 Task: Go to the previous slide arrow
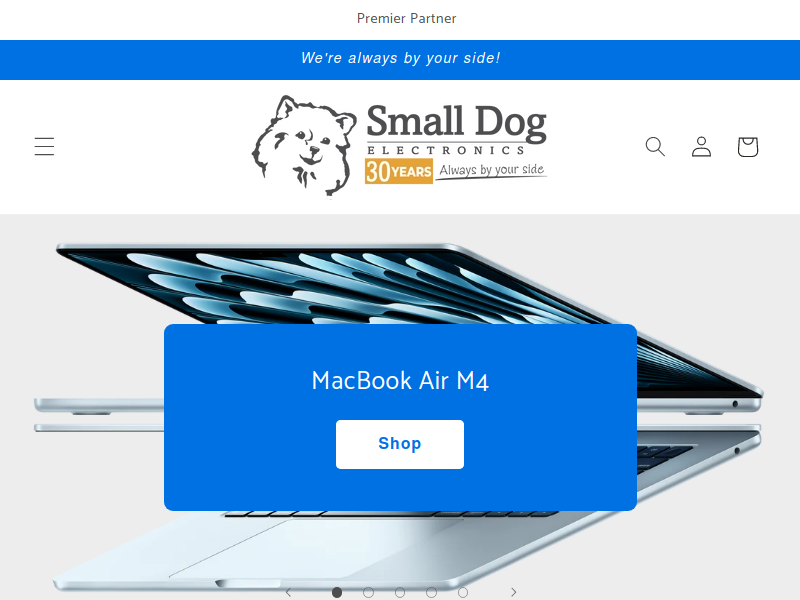(288, 592)
